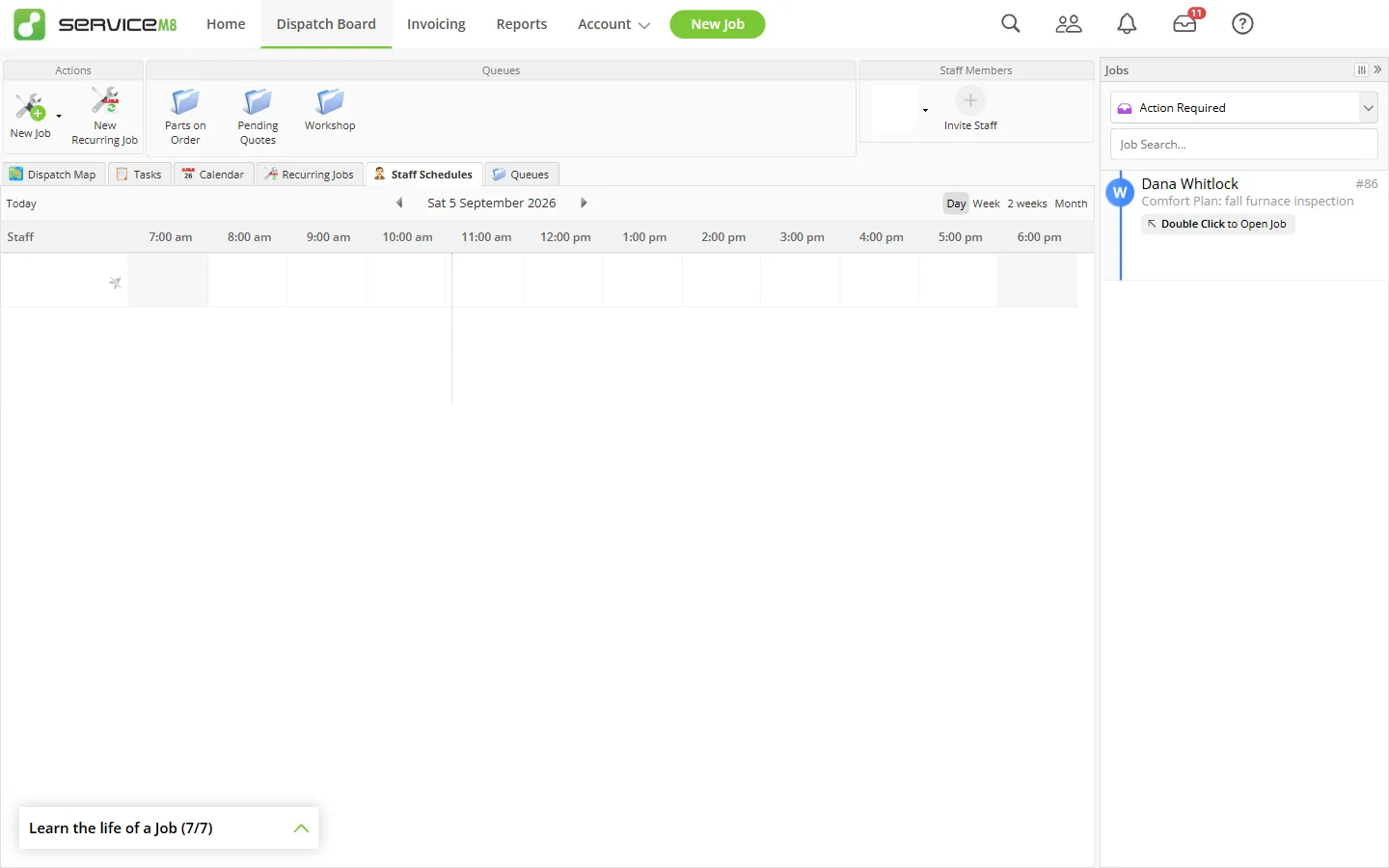Open the search magnifier icon
Screen dimensions: 1389x868
[x=1010, y=24]
